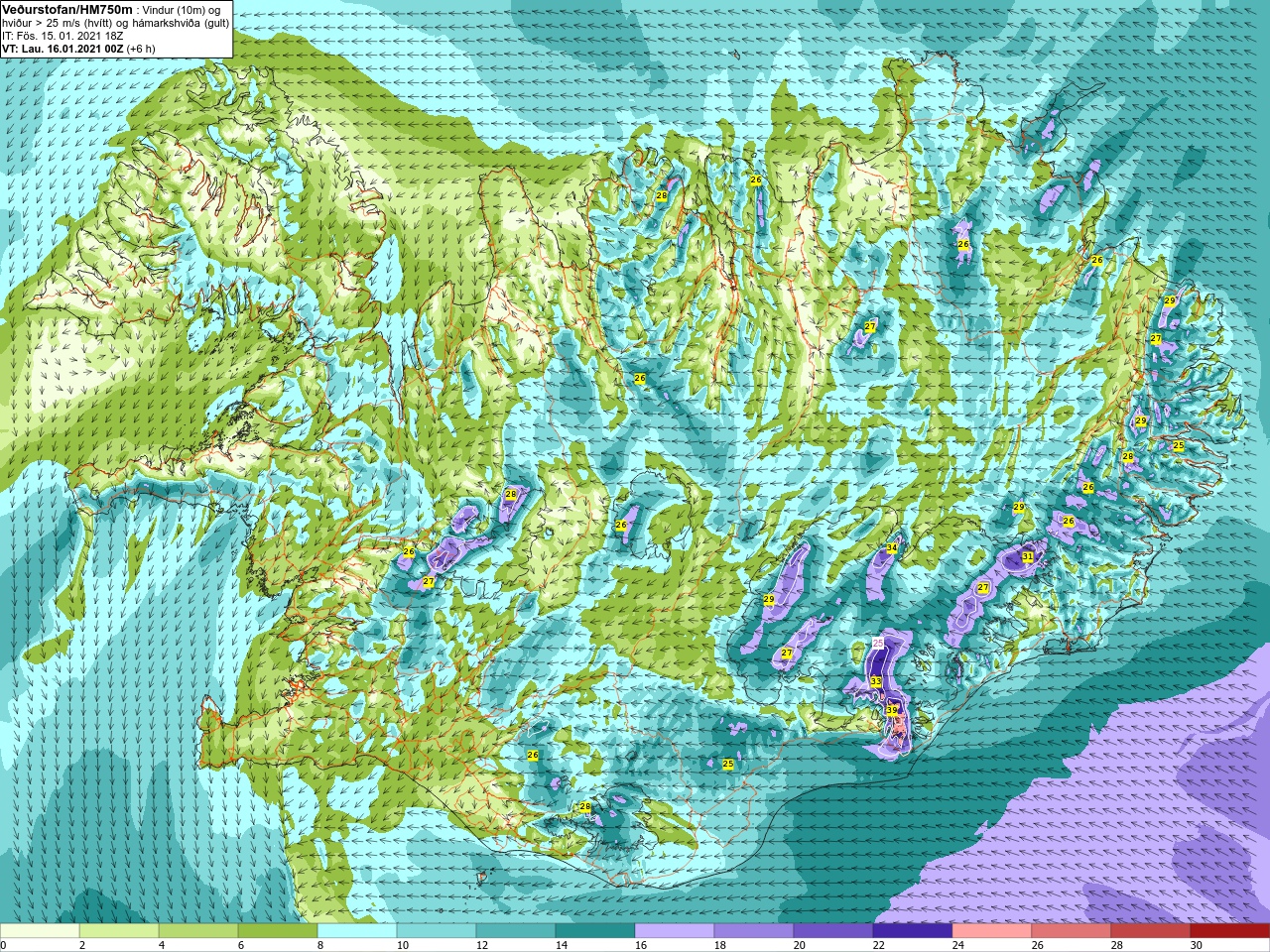Image resolution: width=1270 pixels, height=952 pixels.
Task: Click the white '25' wind label
Action: [x=877, y=643]
